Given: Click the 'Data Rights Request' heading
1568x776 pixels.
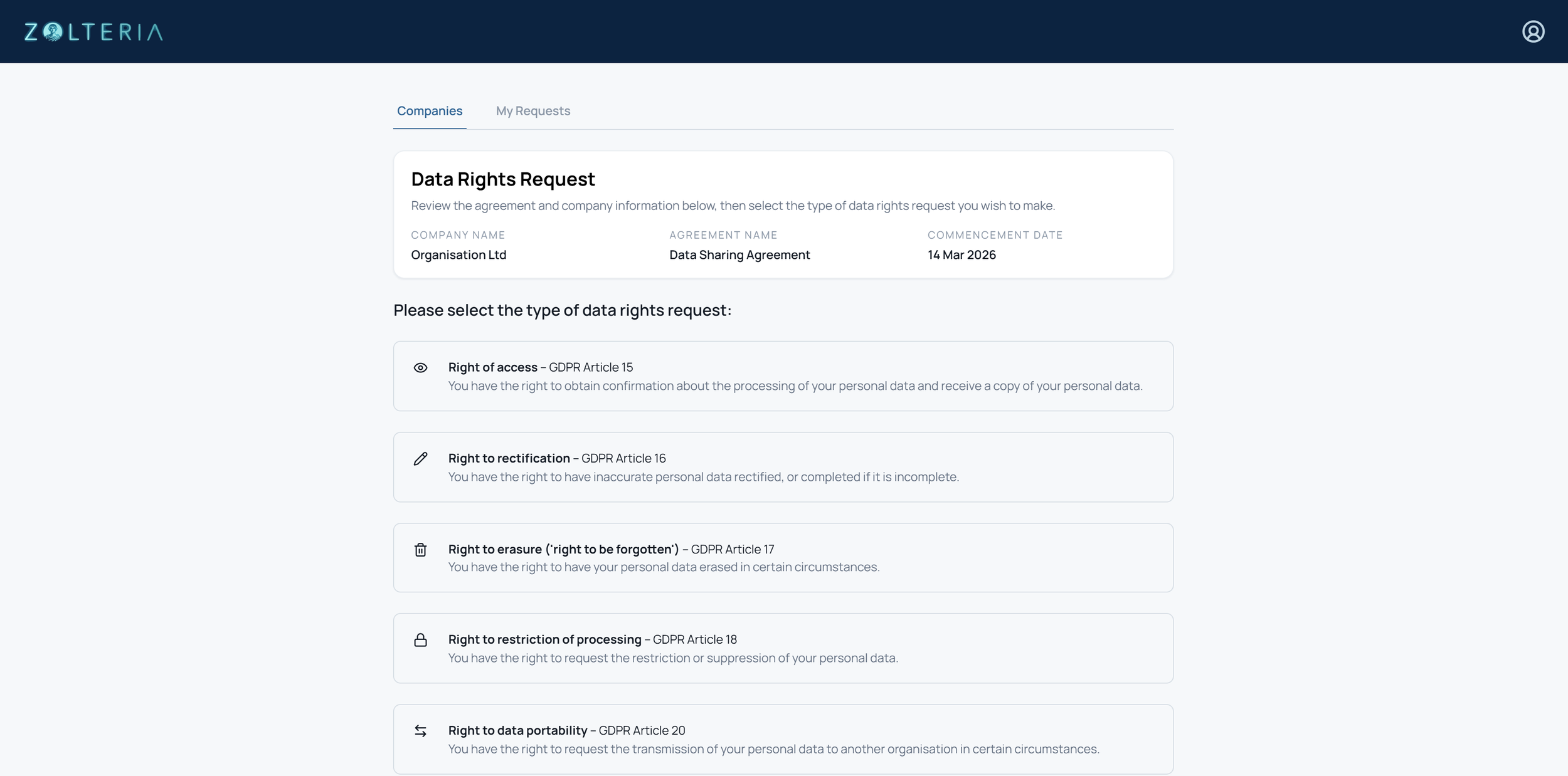Looking at the screenshot, I should coord(503,179).
